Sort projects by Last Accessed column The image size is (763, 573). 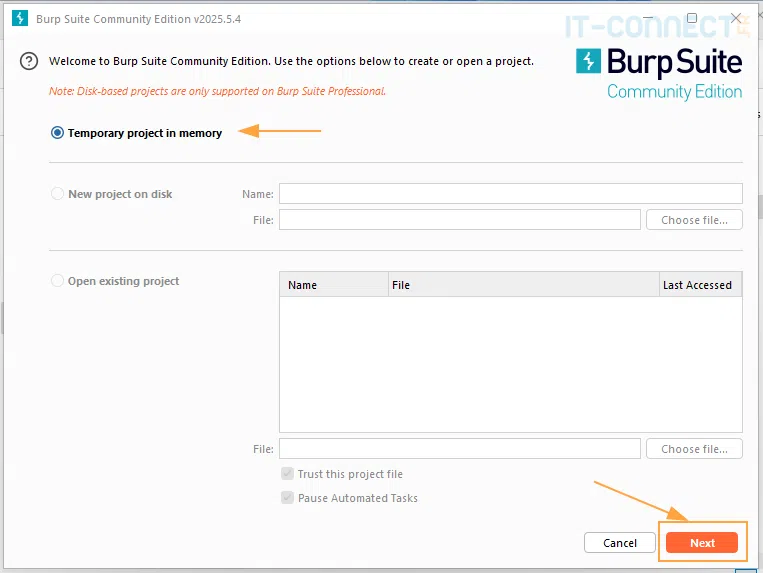(x=700, y=285)
